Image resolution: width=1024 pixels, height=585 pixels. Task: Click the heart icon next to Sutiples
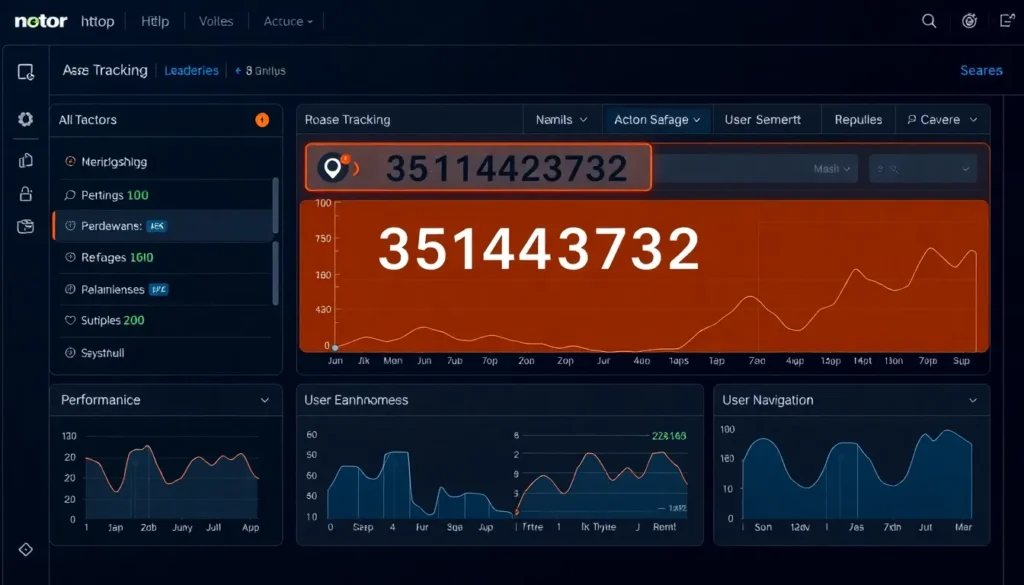pos(70,321)
